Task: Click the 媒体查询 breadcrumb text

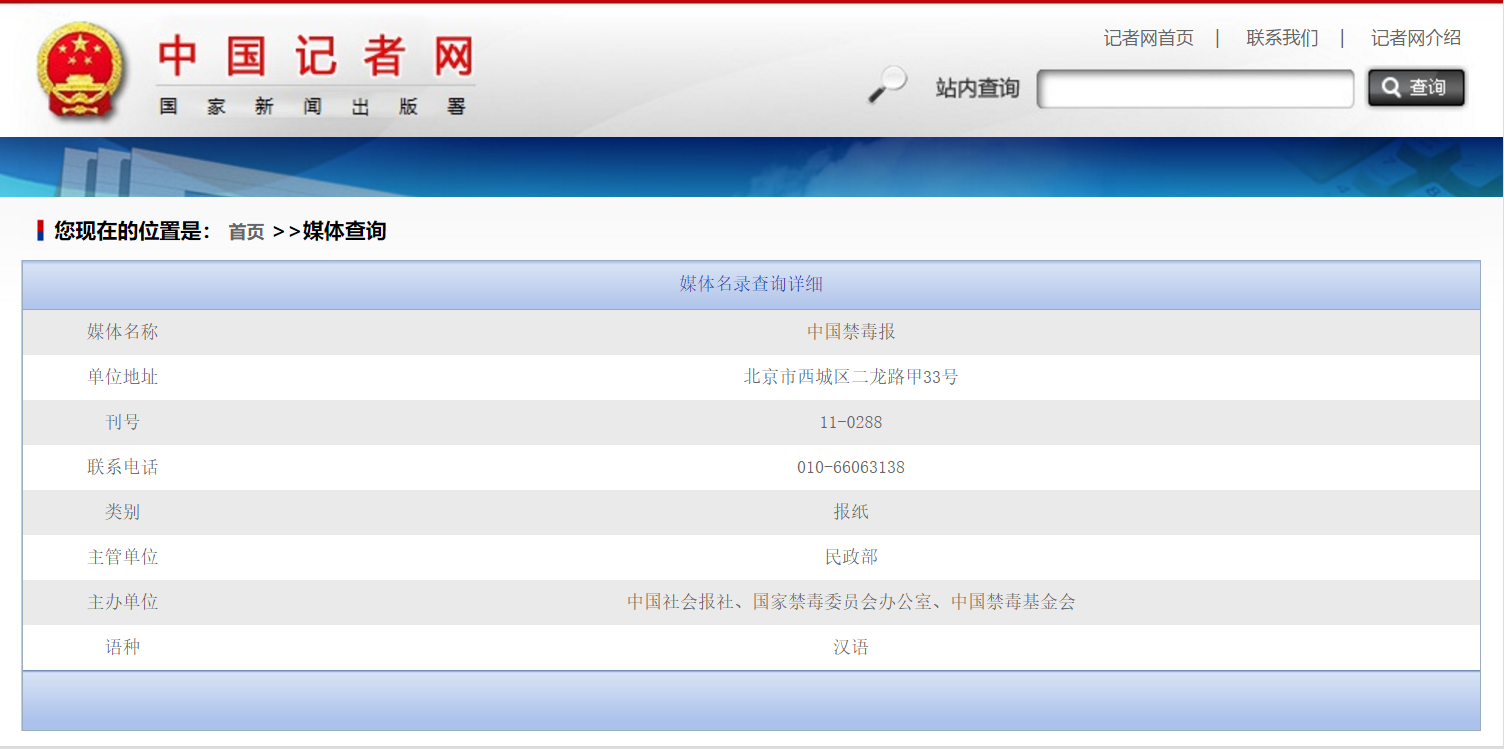Action: coord(344,232)
